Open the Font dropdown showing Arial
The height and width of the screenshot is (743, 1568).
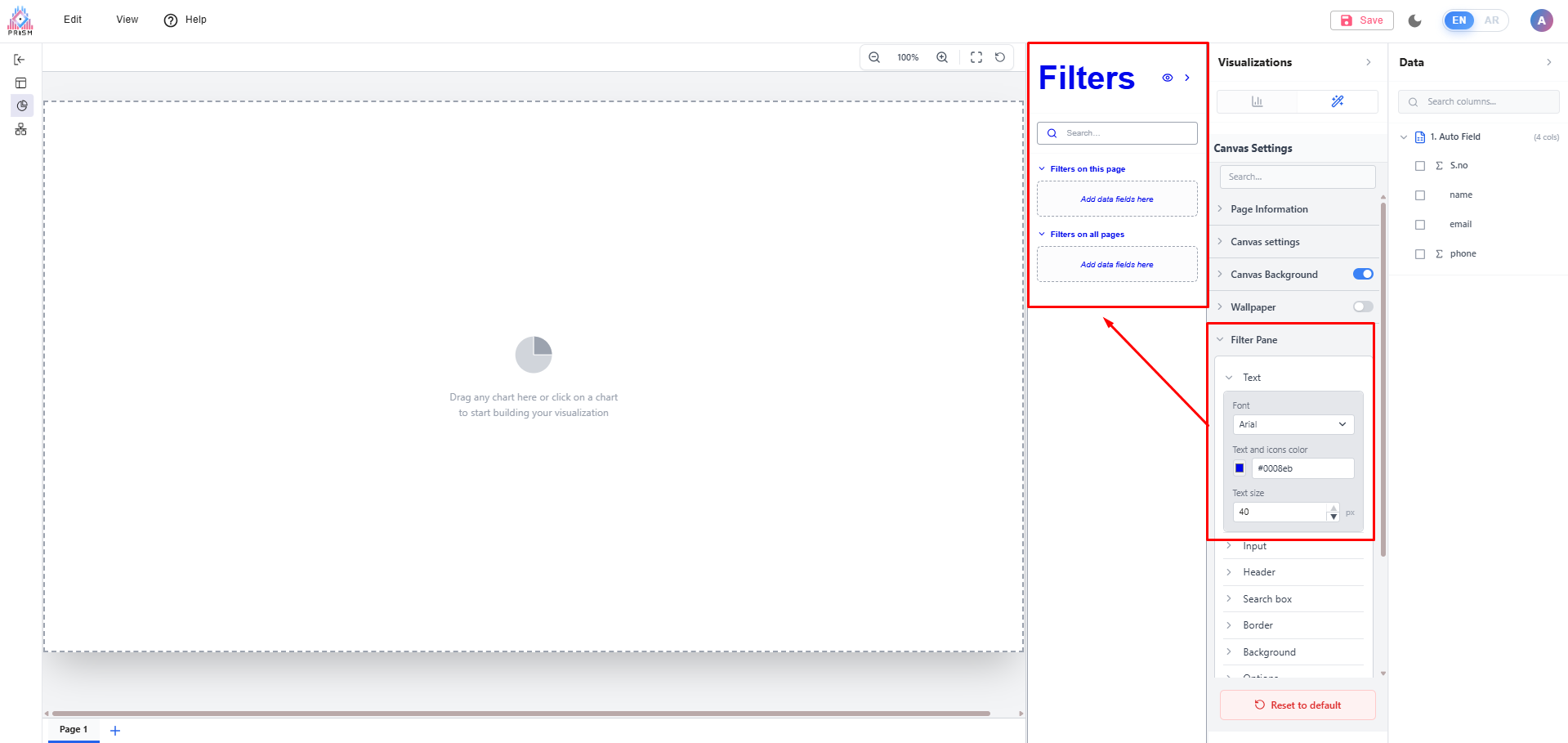(1293, 424)
